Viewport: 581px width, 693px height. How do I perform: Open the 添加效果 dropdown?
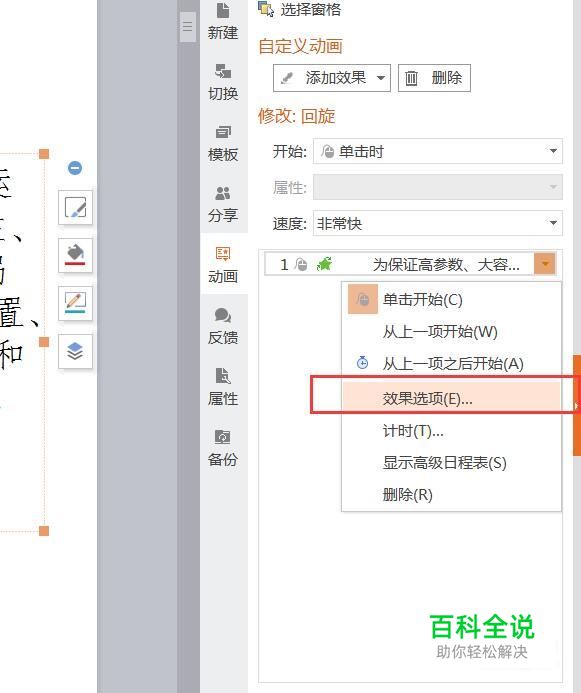tap(332, 78)
